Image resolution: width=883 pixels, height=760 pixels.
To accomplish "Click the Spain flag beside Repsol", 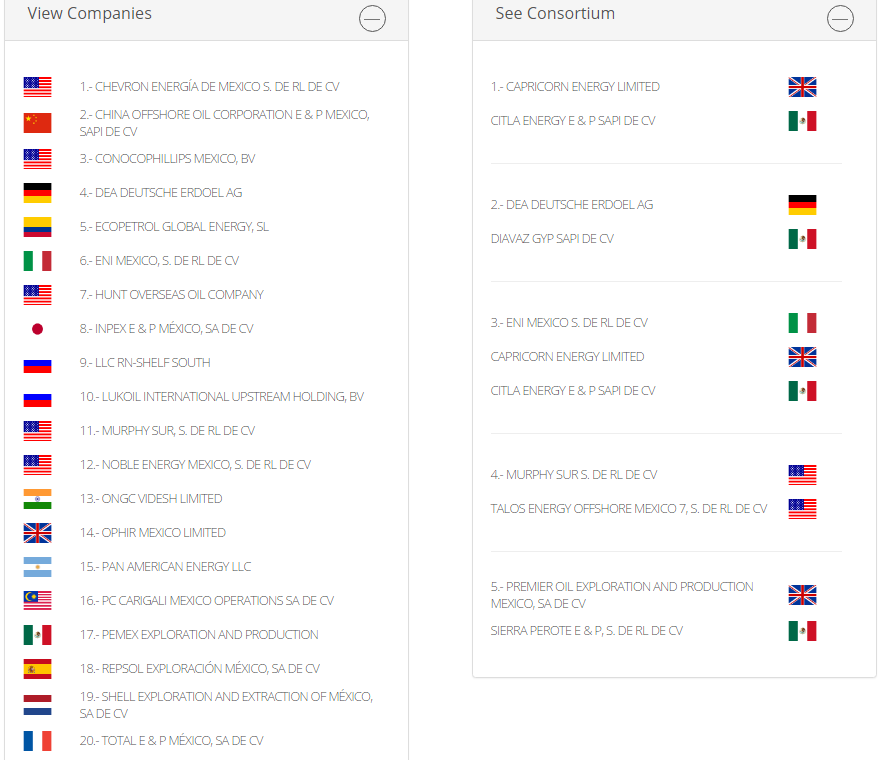I will click(x=37, y=669).
